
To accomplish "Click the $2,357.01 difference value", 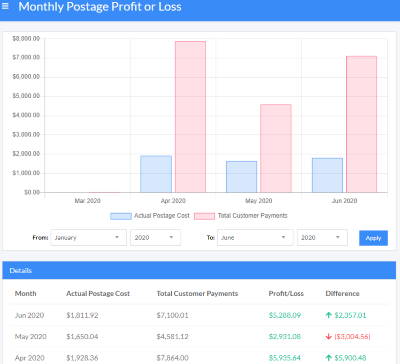I will (x=350, y=315).
